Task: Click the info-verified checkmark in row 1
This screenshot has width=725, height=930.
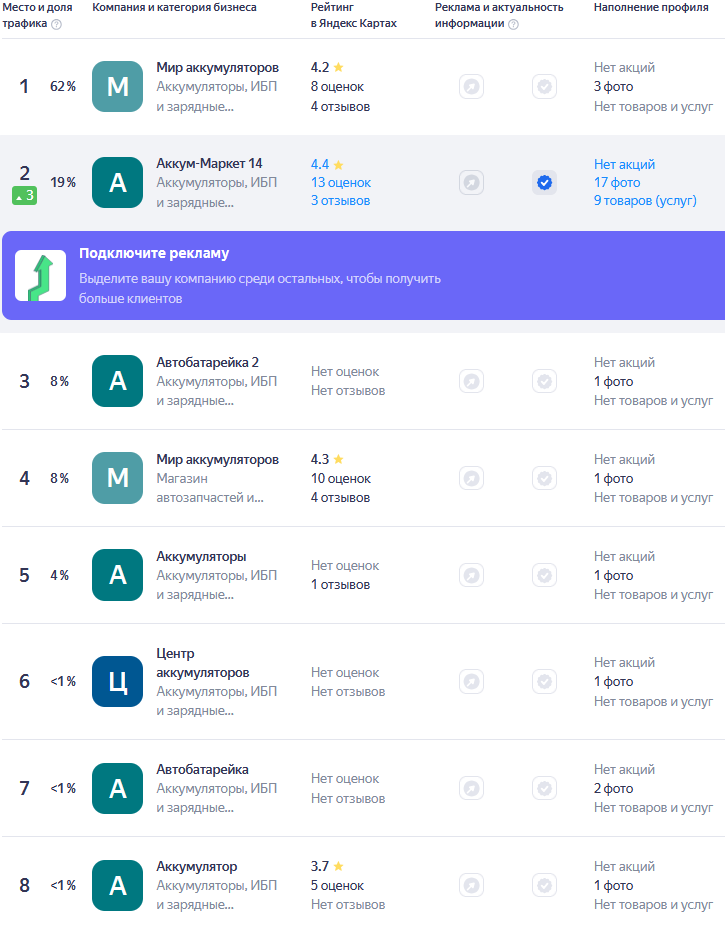Action: (544, 87)
